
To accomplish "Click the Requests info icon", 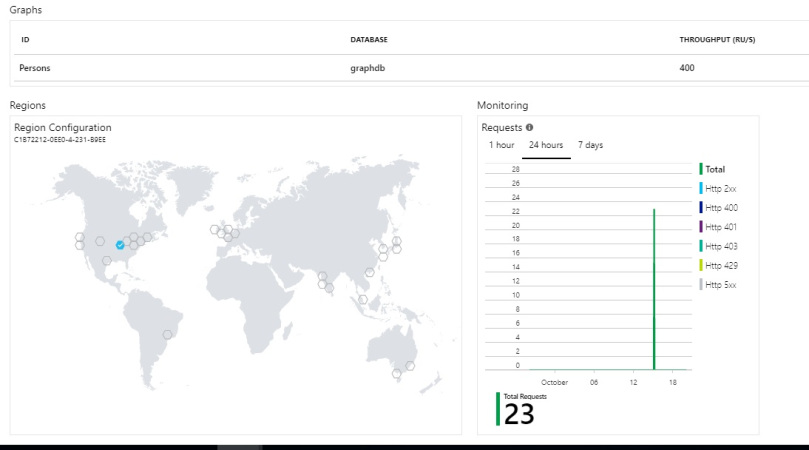I will [529, 128].
